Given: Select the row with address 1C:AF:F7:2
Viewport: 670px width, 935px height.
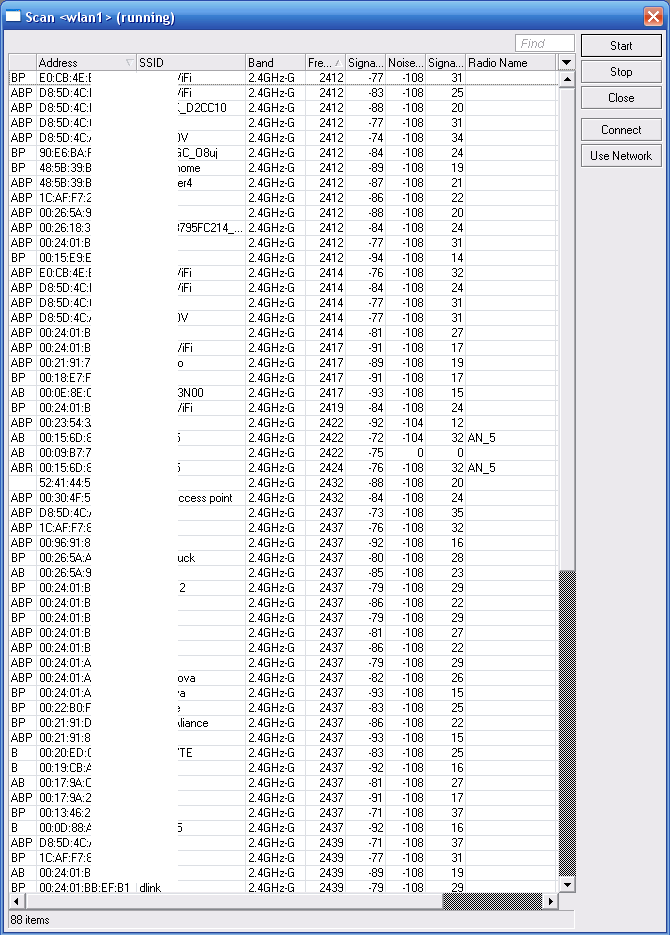Looking at the screenshot, I should 283,198.
